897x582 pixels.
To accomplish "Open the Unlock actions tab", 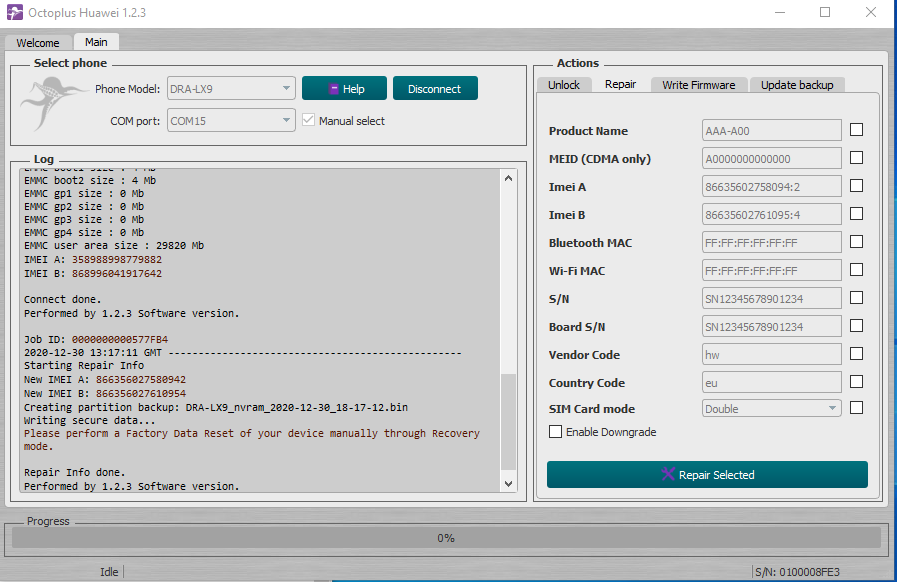I will [563, 85].
